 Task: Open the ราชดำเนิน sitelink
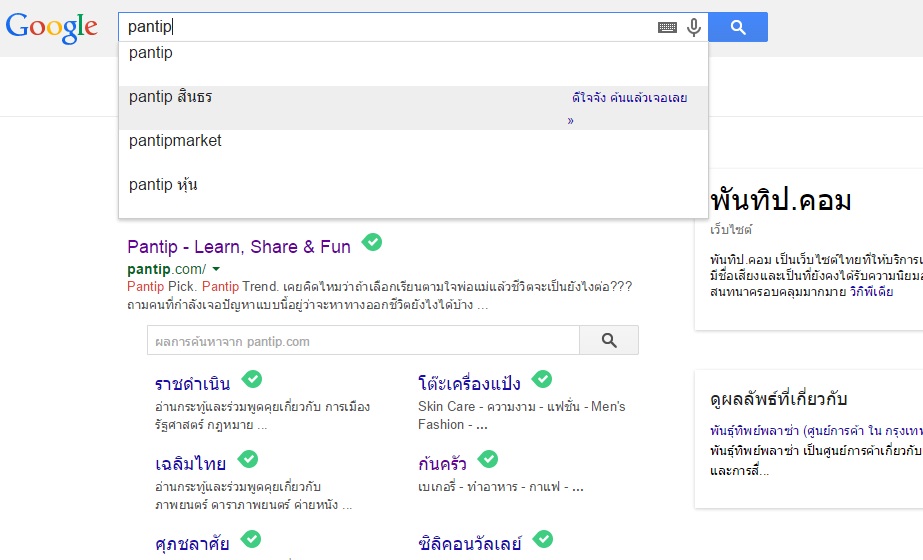click(192, 384)
